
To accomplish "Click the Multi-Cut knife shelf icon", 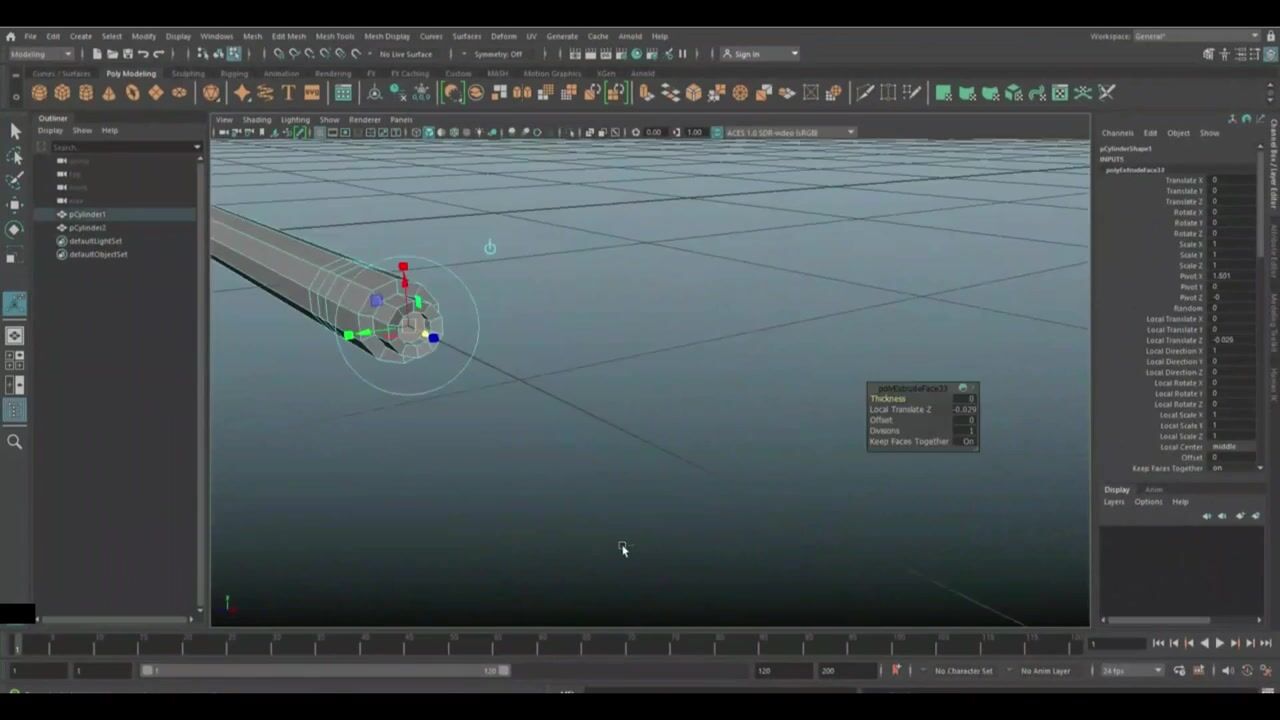I will tap(865, 93).
